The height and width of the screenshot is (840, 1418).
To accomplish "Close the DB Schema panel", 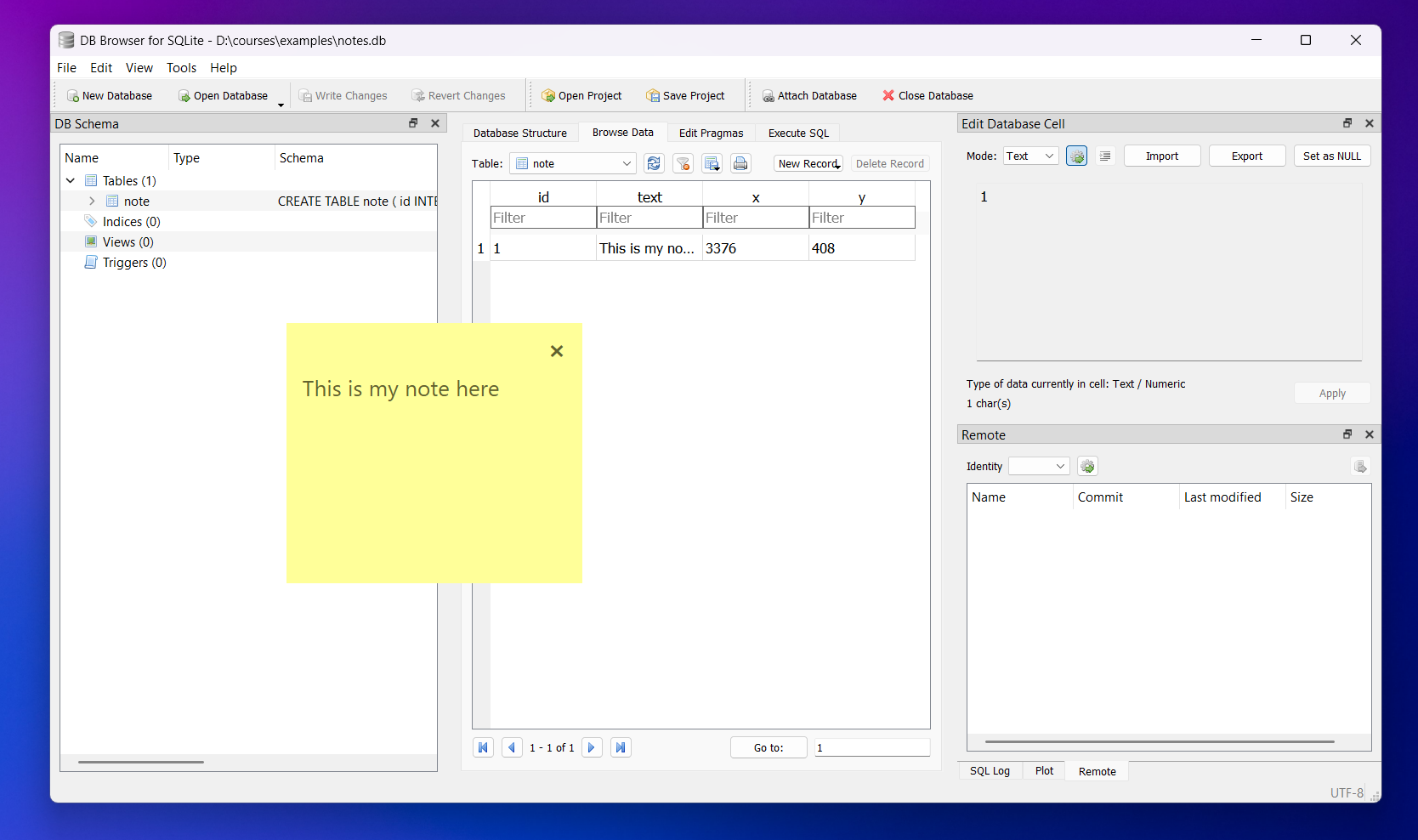I will click(x=435, y=123).
